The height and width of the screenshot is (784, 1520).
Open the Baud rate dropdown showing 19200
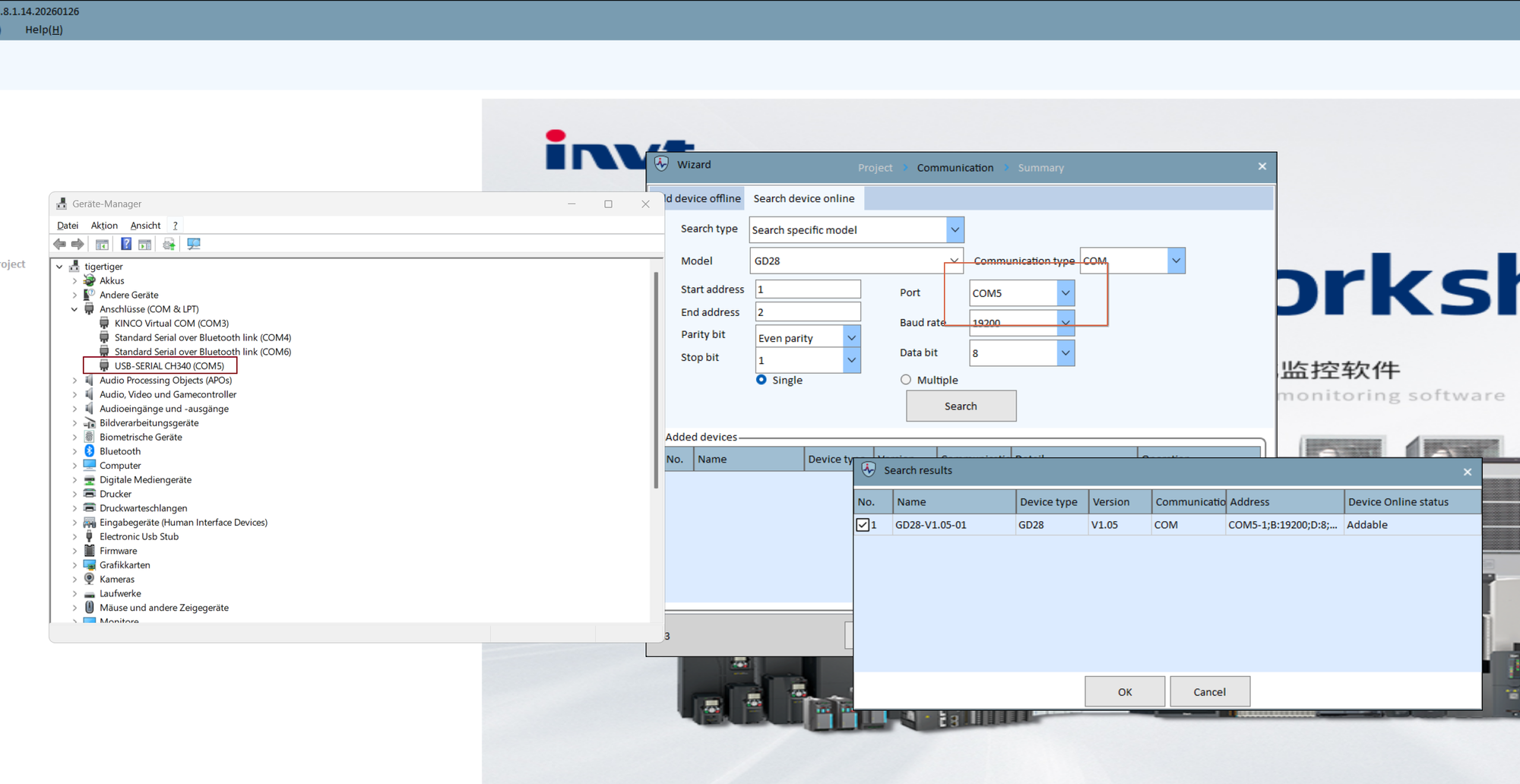coord(1066,322)
